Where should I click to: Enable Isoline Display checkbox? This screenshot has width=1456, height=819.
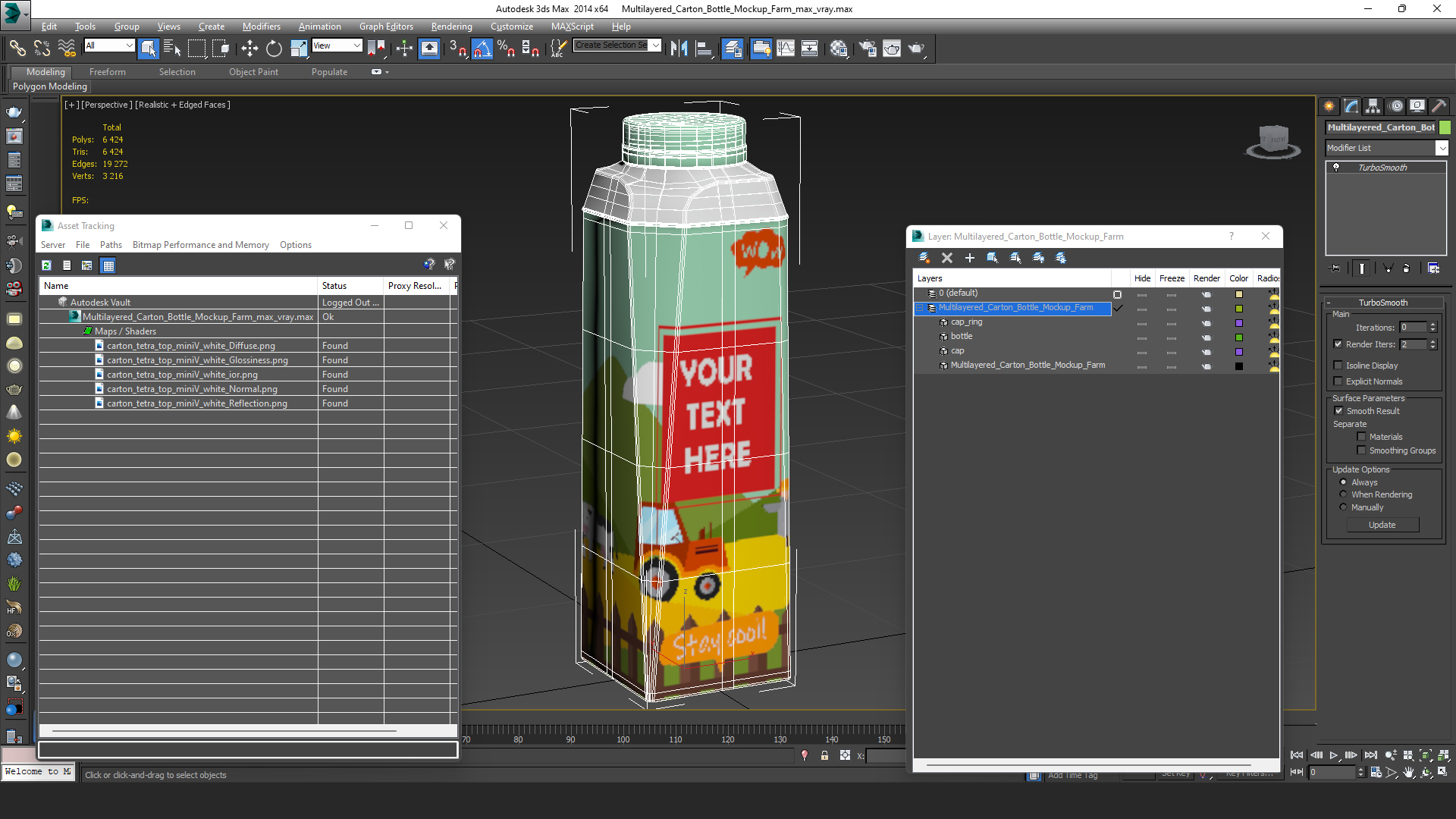(x=1338, y=366)
